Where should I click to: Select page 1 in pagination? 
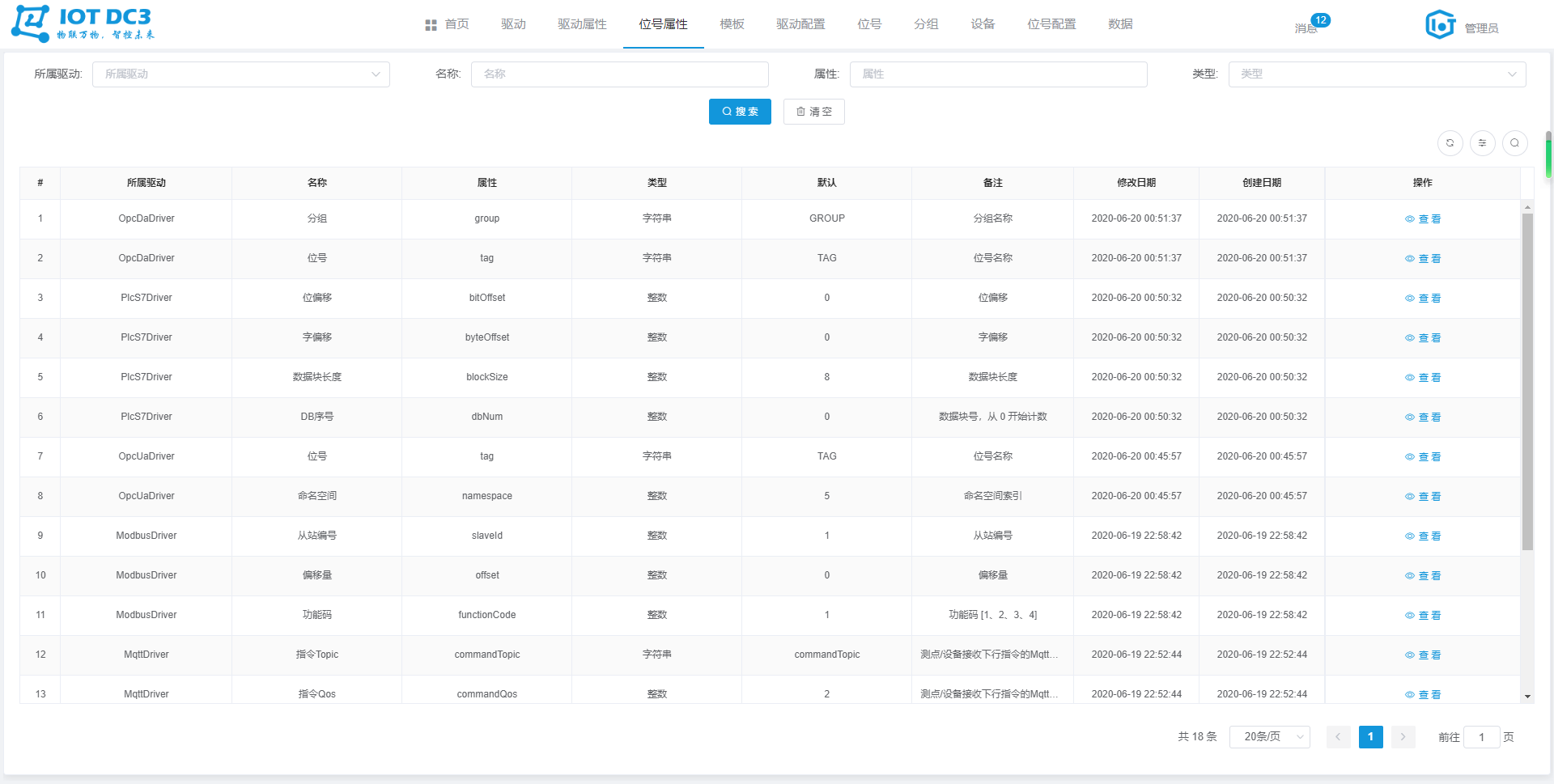(x=1370, y=737)
